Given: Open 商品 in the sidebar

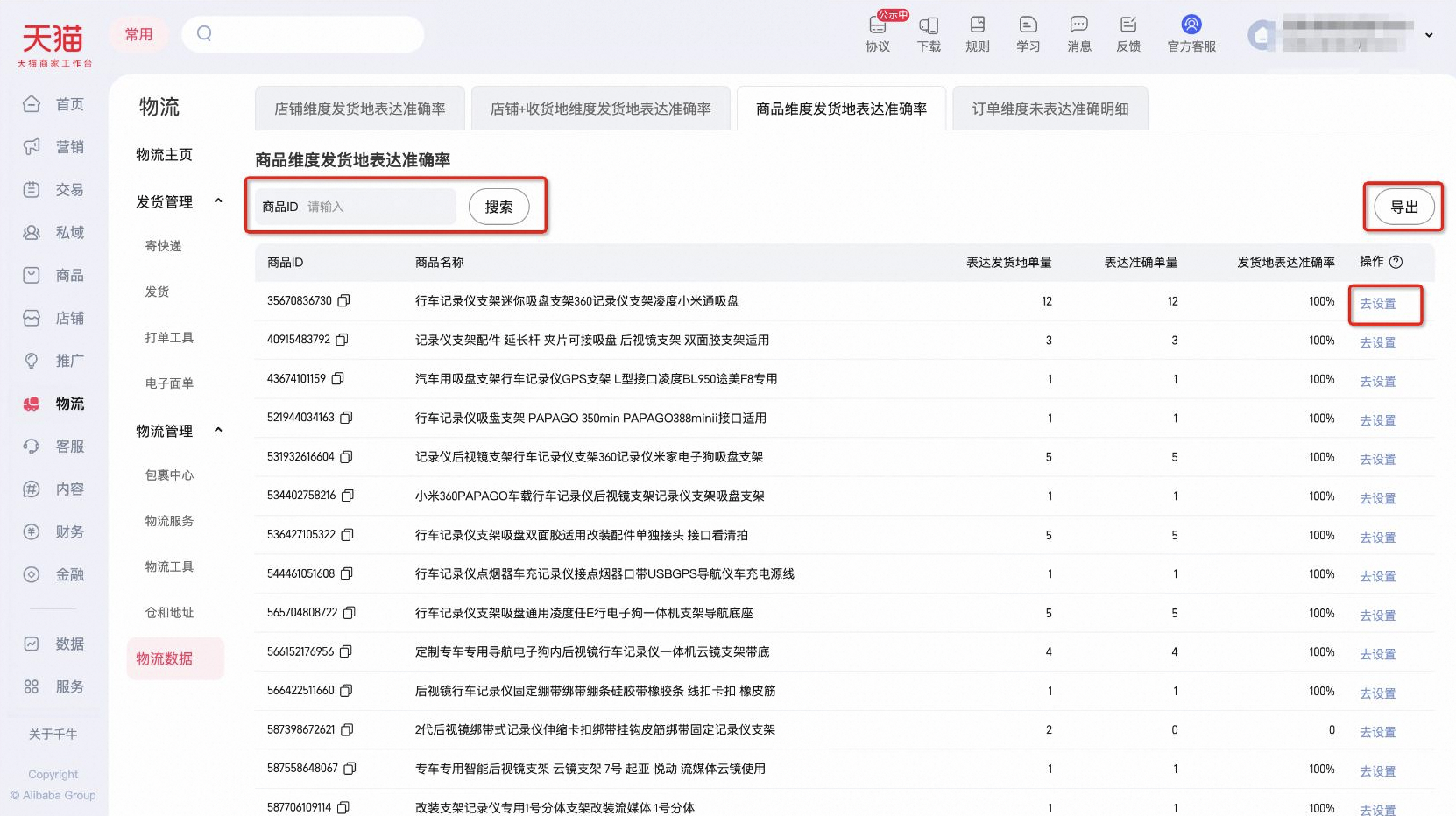Looking at the screenshot, I should (54, 276).
